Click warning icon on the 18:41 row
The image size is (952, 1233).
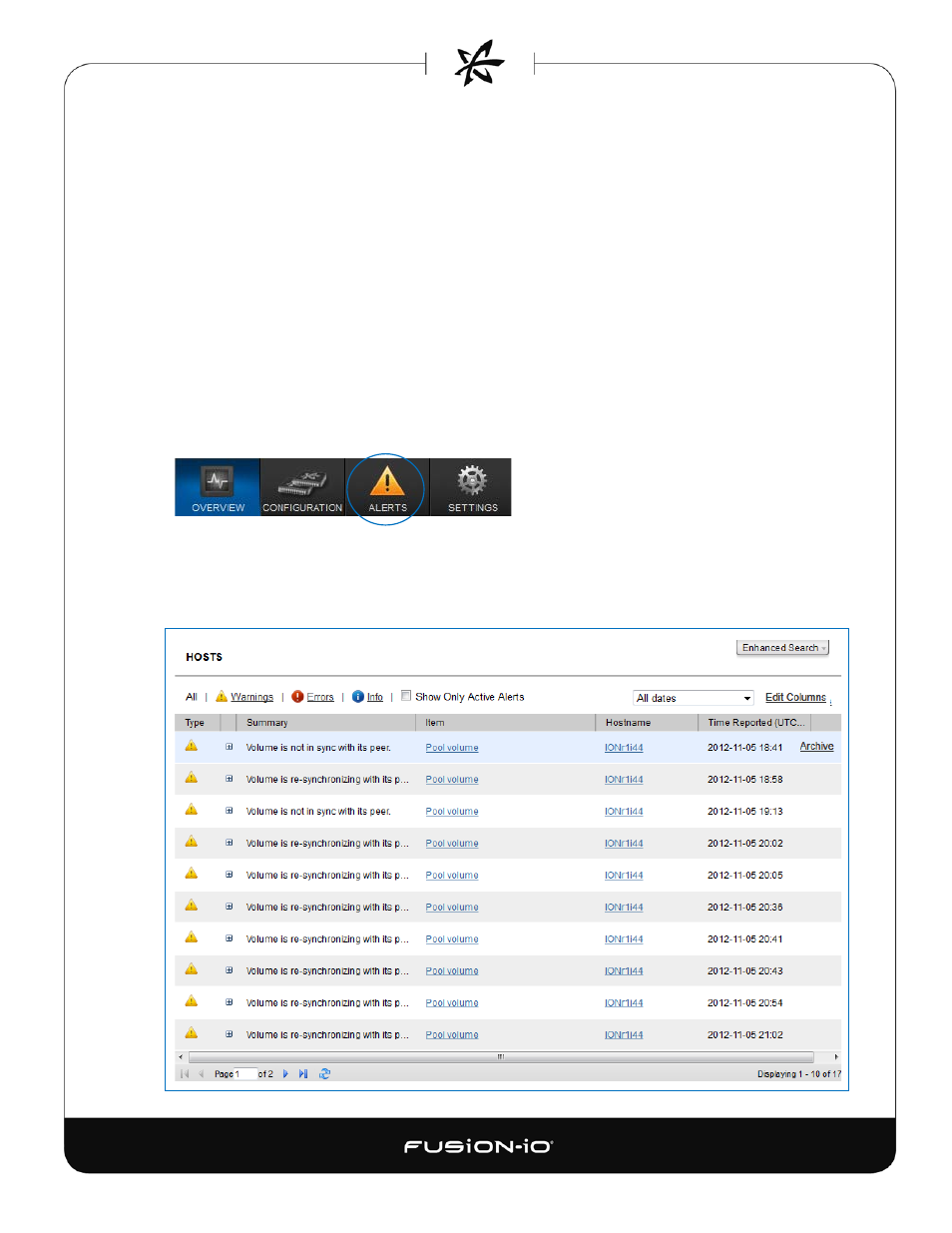tap(192, 746)
